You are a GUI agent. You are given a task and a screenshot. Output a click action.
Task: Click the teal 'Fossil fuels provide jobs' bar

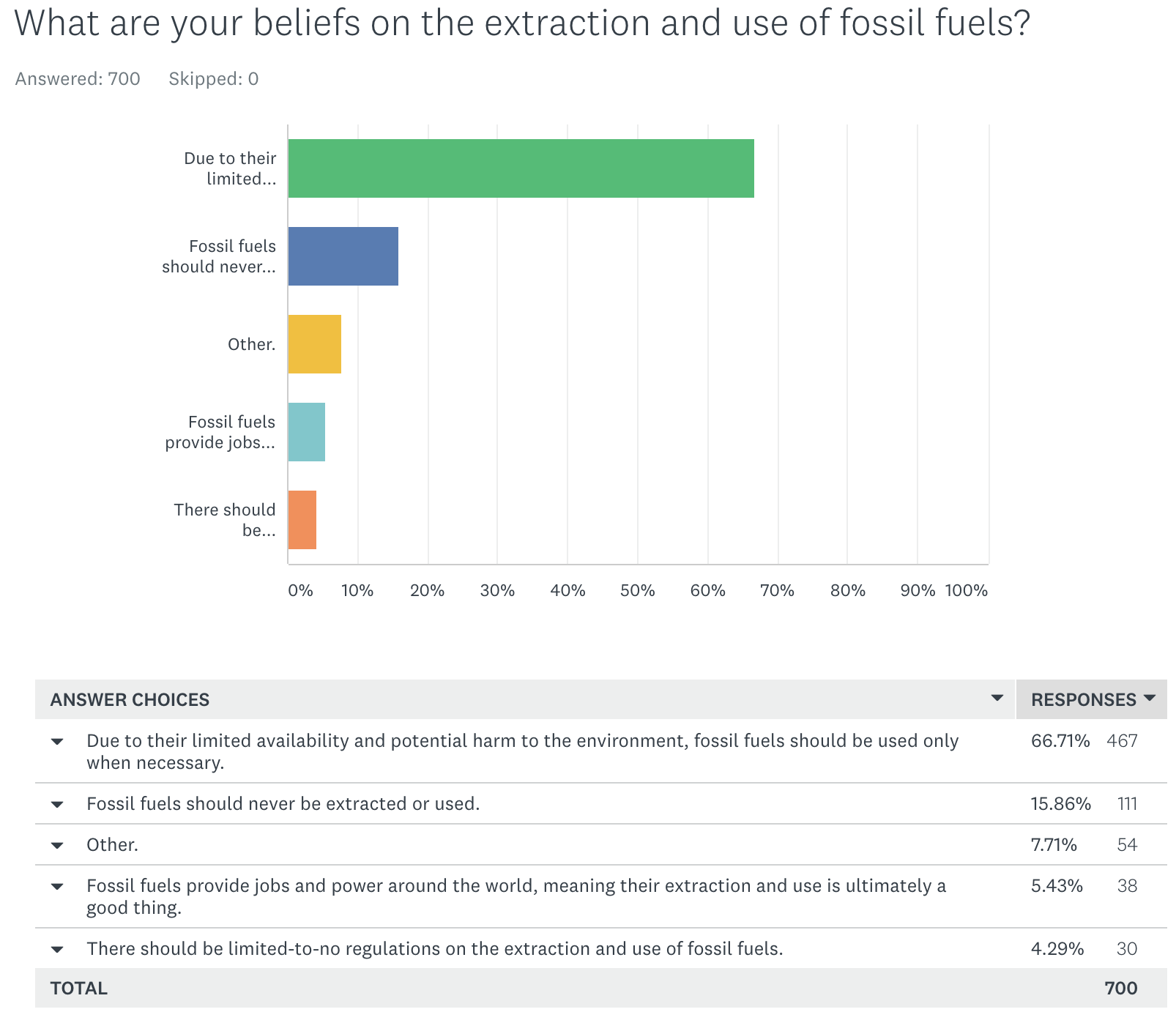tap(306, 432)
